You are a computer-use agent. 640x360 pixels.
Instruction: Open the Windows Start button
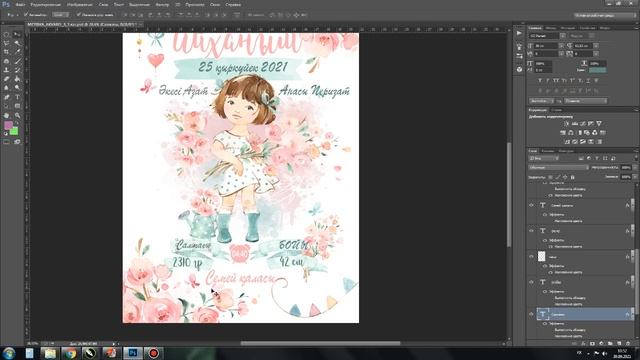[x=9, y=353]
